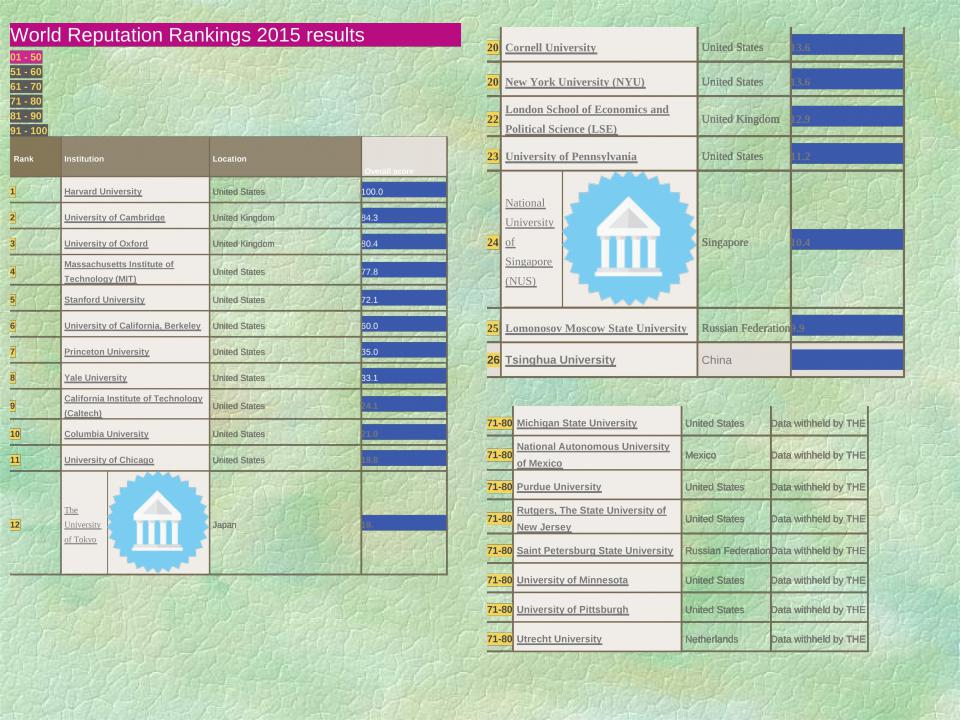Image resolution: width=960 pixels, height=720 pixels.
Task: Open the University of Oxford link
Action: (x=106, y=244)
